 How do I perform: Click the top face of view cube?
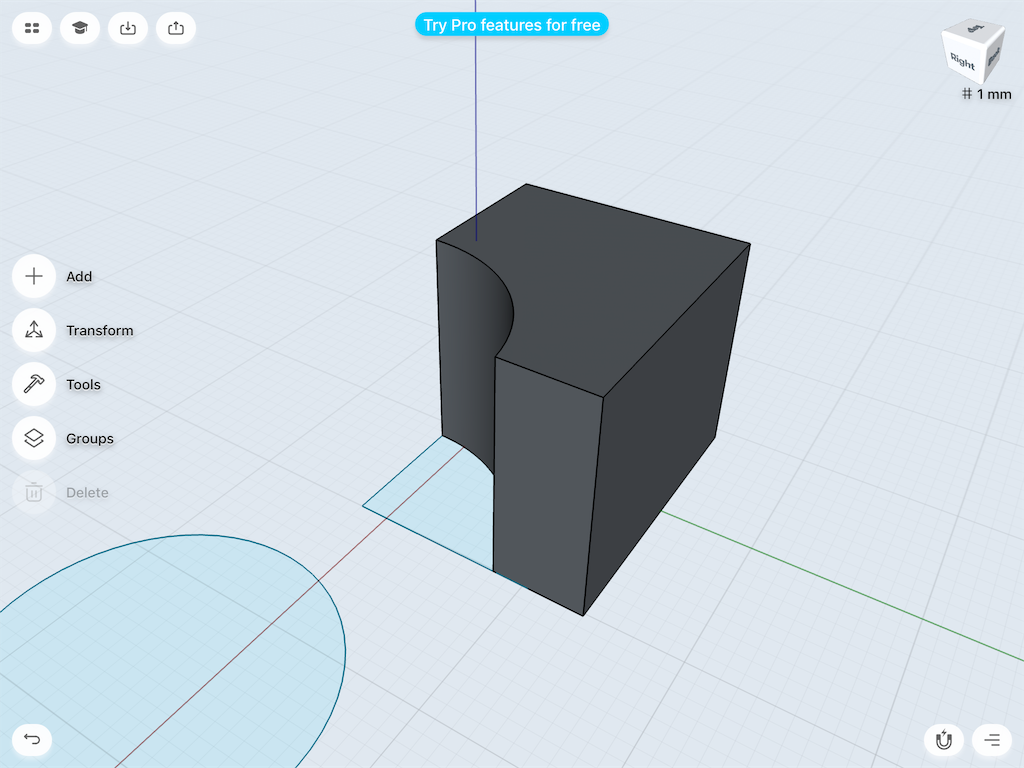976,29
